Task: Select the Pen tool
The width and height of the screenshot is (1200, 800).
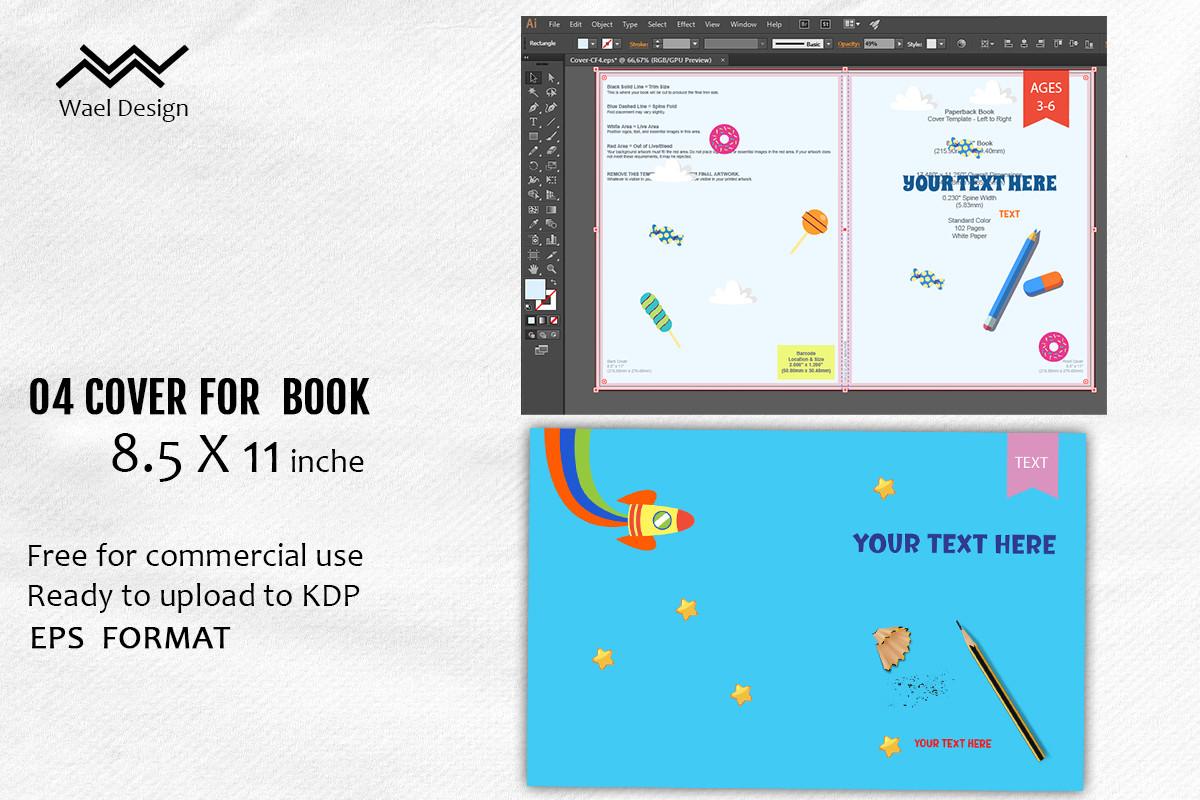Action: pos(533,108)
